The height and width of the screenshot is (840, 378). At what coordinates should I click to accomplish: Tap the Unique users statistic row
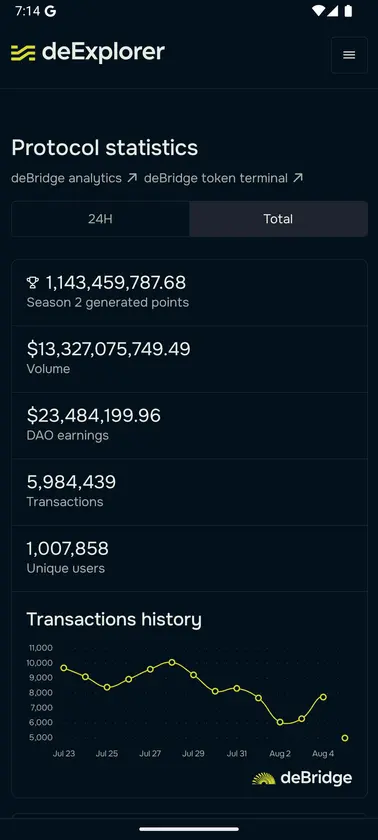(x=190, y=558)
